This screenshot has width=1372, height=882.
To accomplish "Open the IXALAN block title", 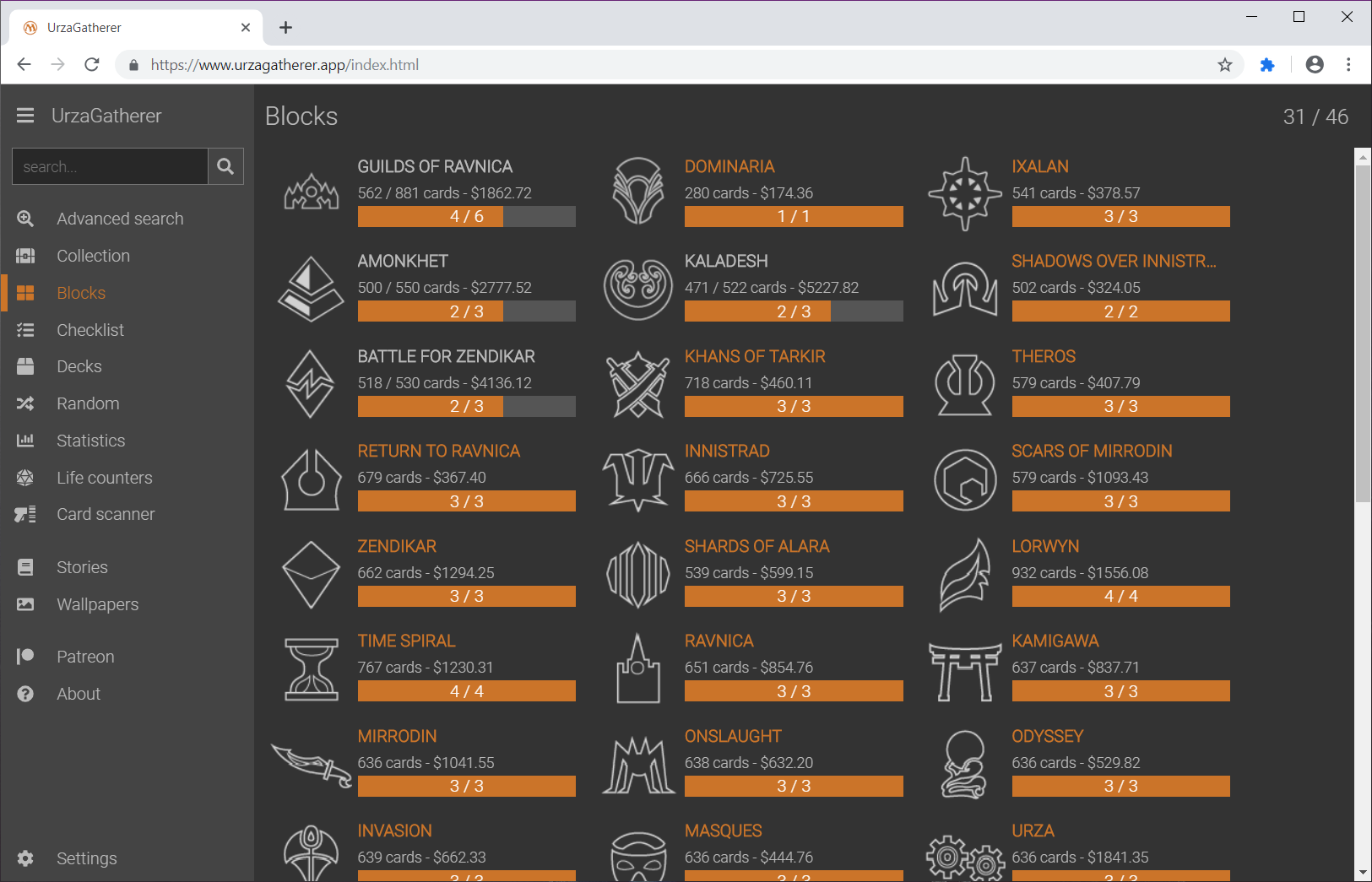I will (1040, 167).
